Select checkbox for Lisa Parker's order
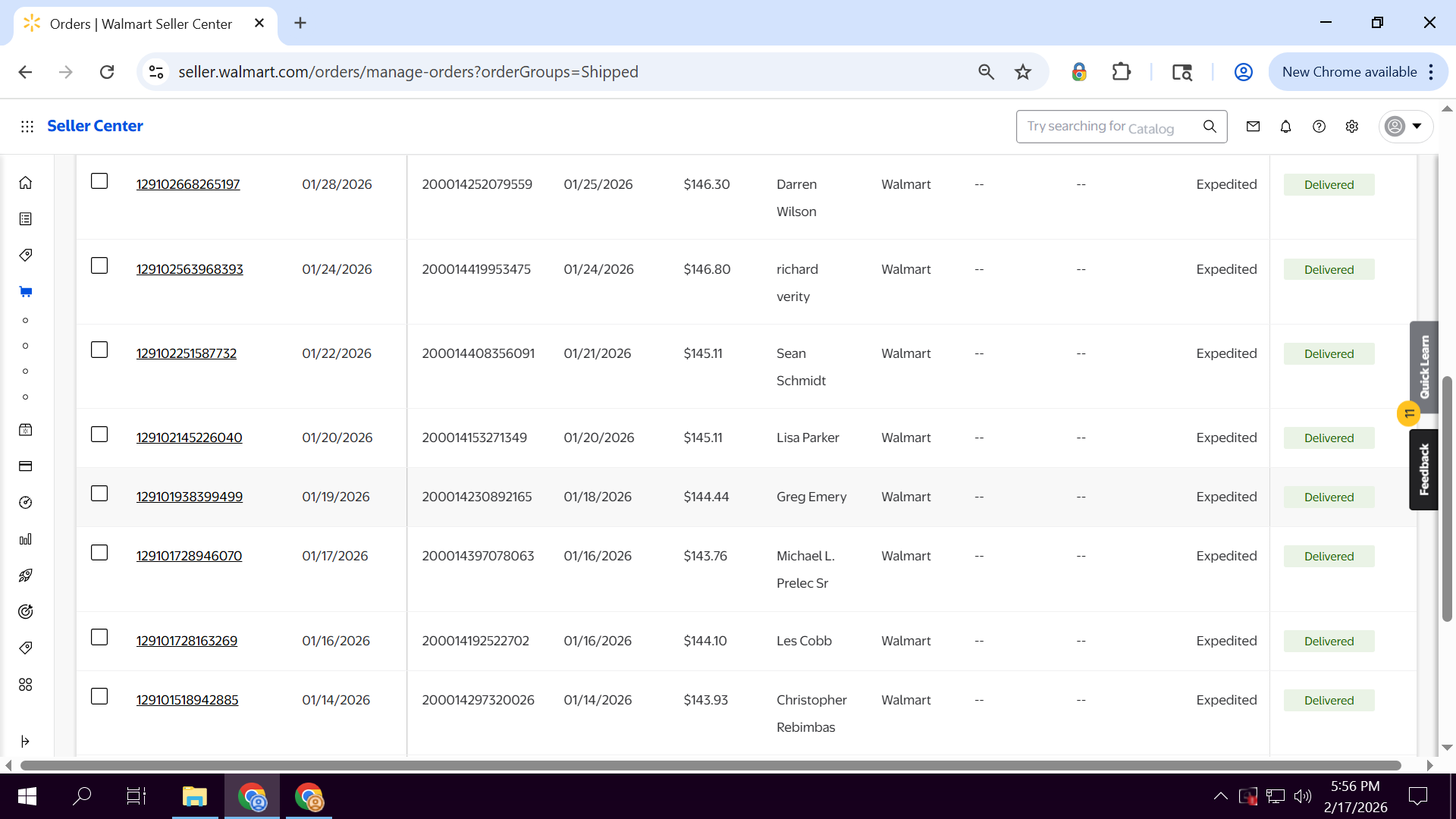1456x819 pixels. click(x=99, y=435)
